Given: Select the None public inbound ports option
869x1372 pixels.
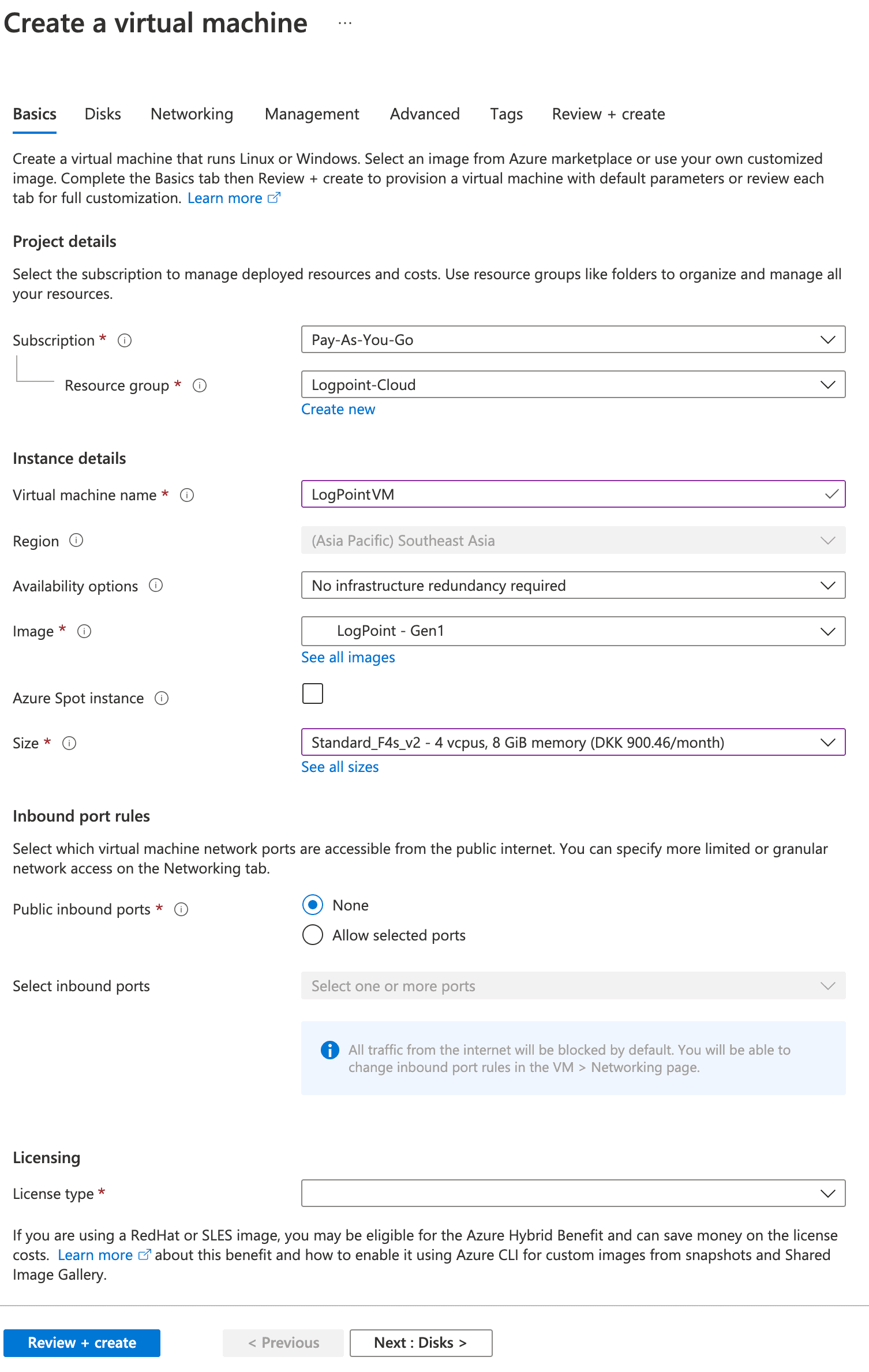Looking at the screenshot, I should 312,905.
